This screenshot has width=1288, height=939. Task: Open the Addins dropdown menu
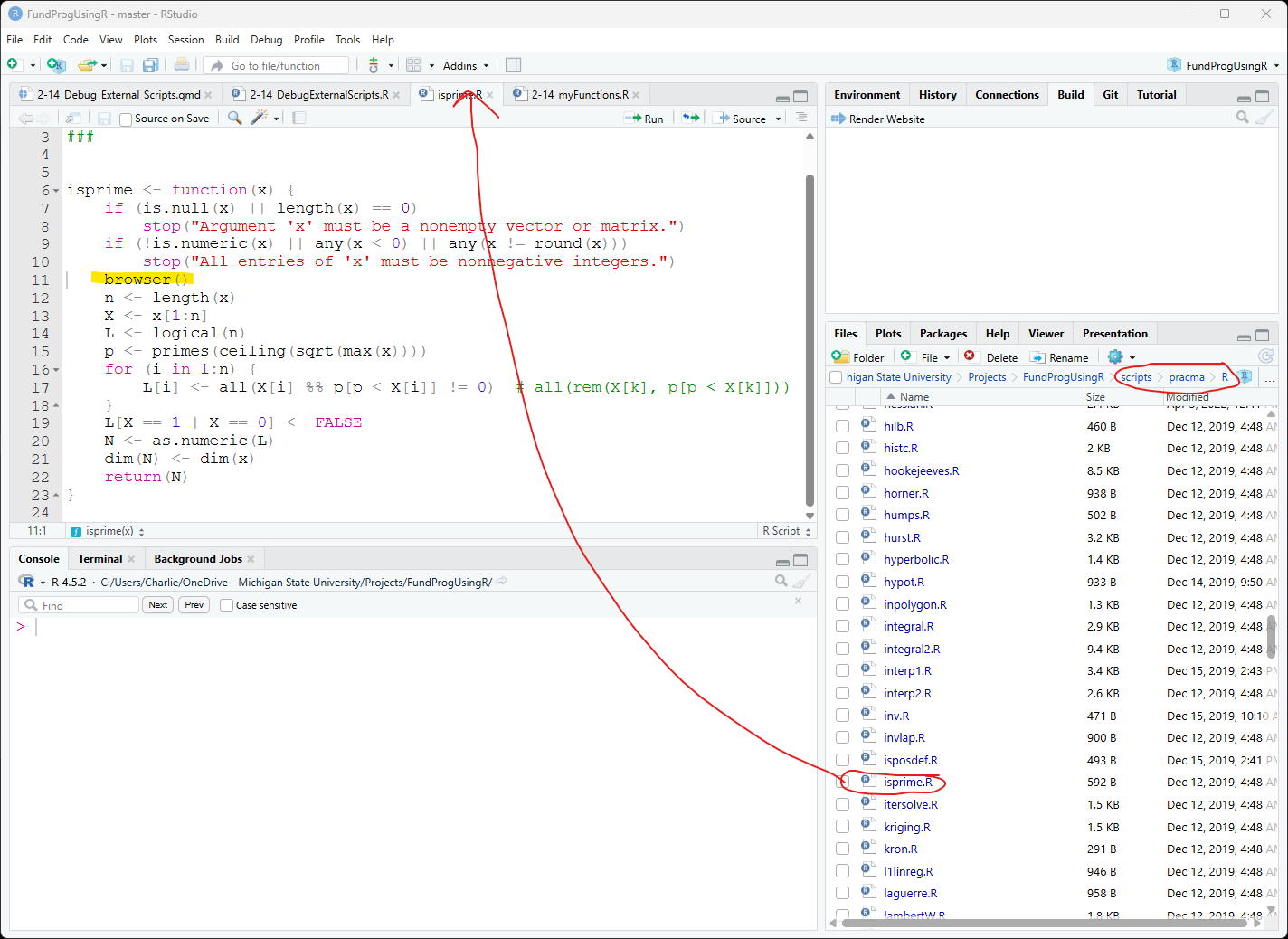point(465,65)
